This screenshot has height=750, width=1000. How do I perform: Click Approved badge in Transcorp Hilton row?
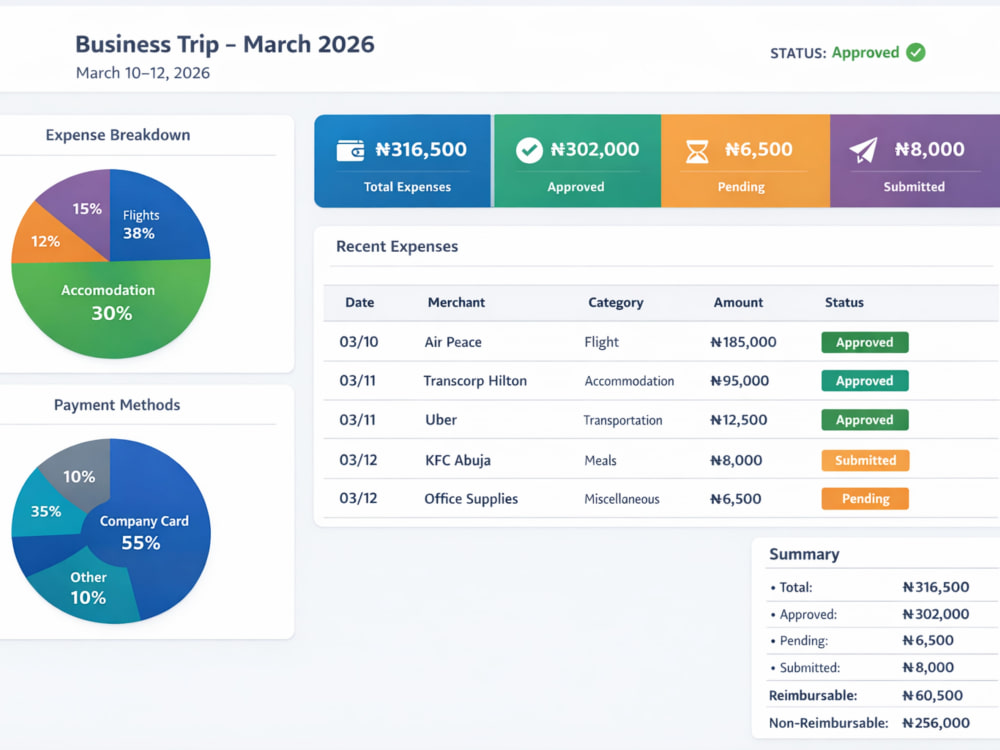click(865, 381)
